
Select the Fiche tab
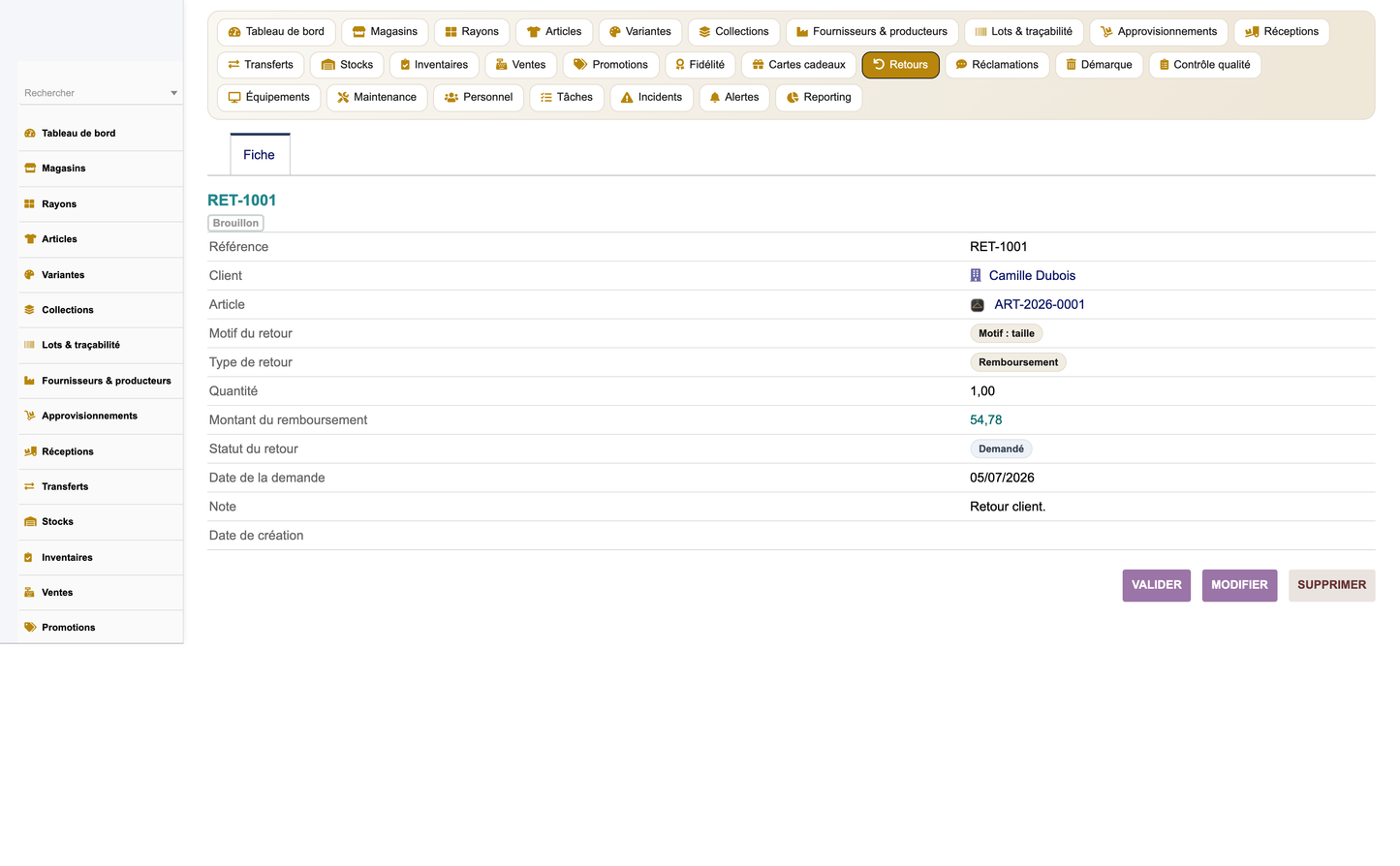coord(260,155)
